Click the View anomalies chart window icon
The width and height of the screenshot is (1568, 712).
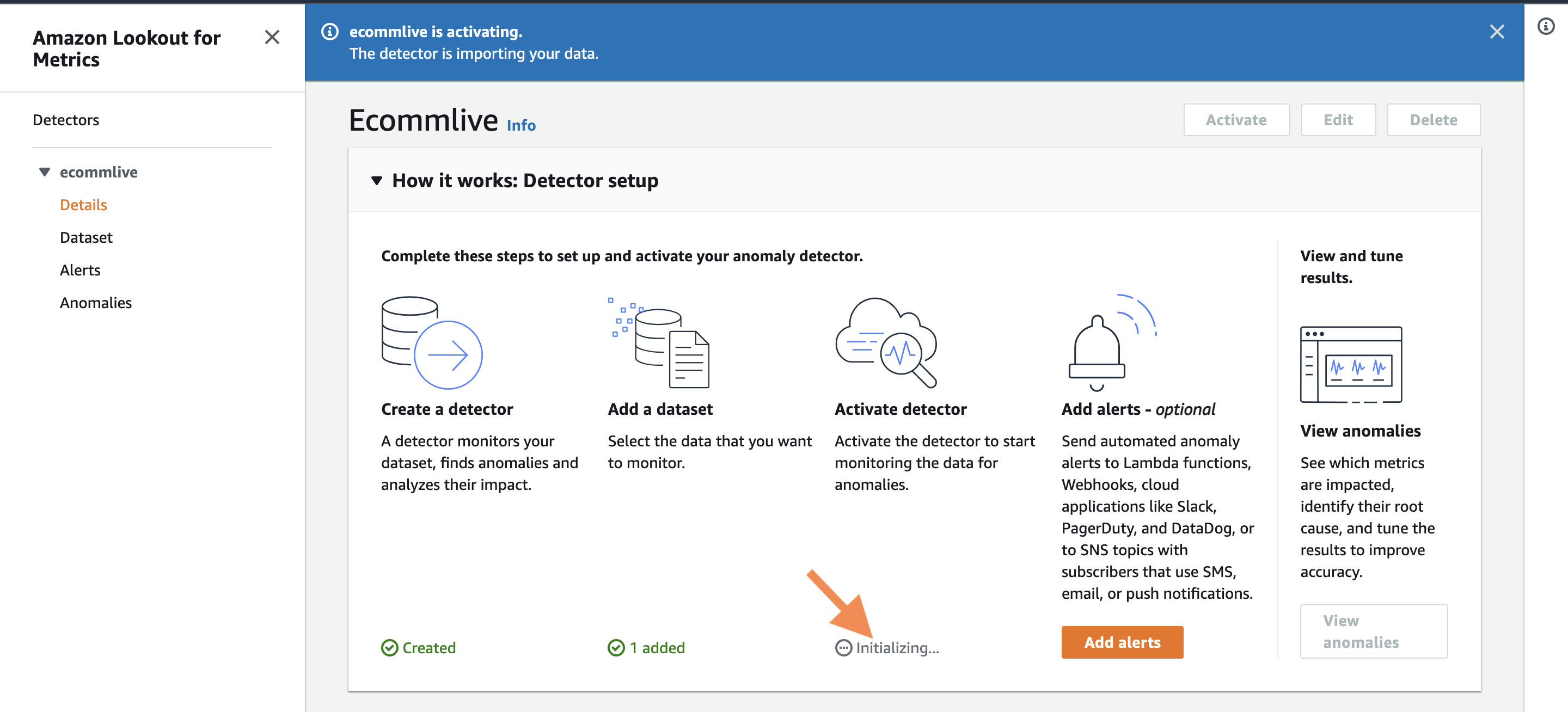[x=1351, y=365]
